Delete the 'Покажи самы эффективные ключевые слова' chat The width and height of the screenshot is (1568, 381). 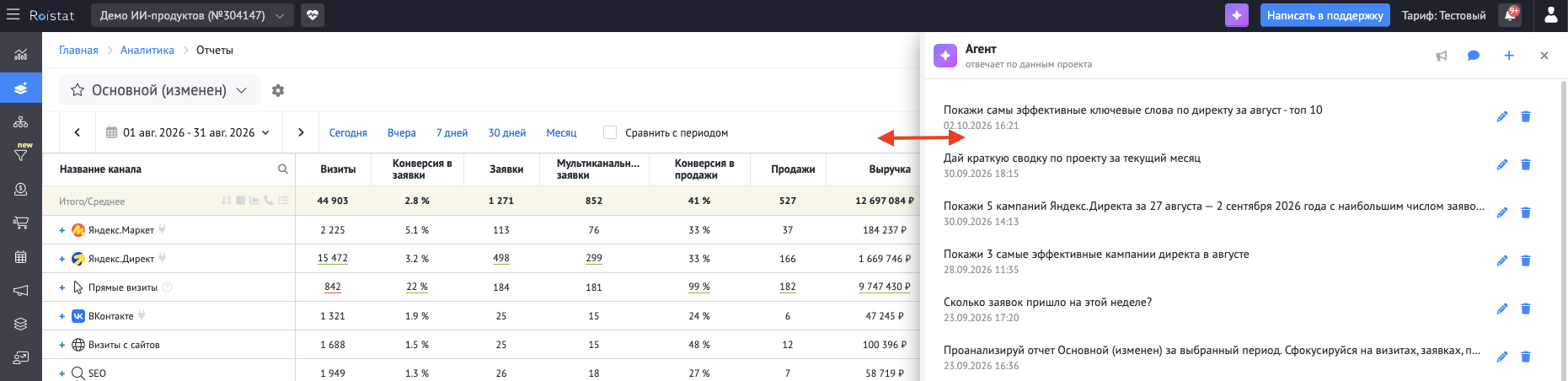[x=1526, y=116]
